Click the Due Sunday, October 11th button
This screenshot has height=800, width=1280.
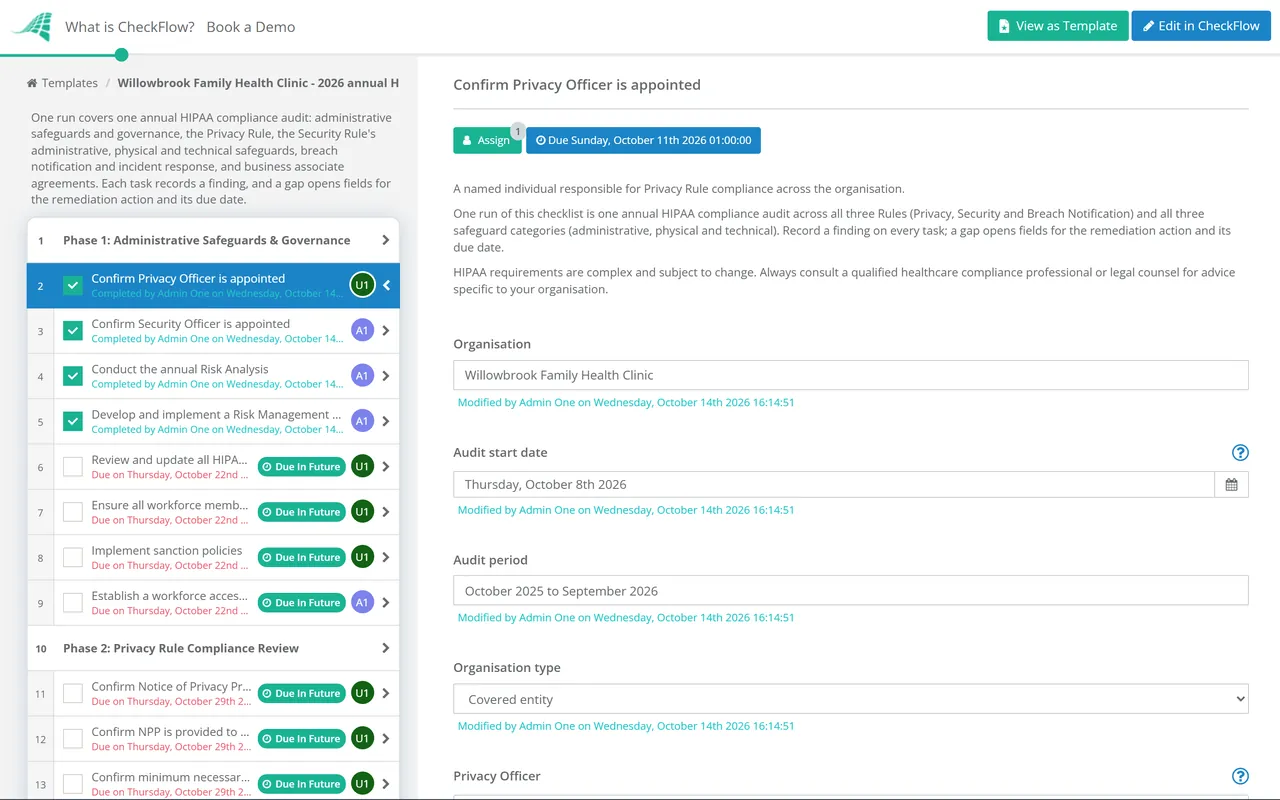643,140
